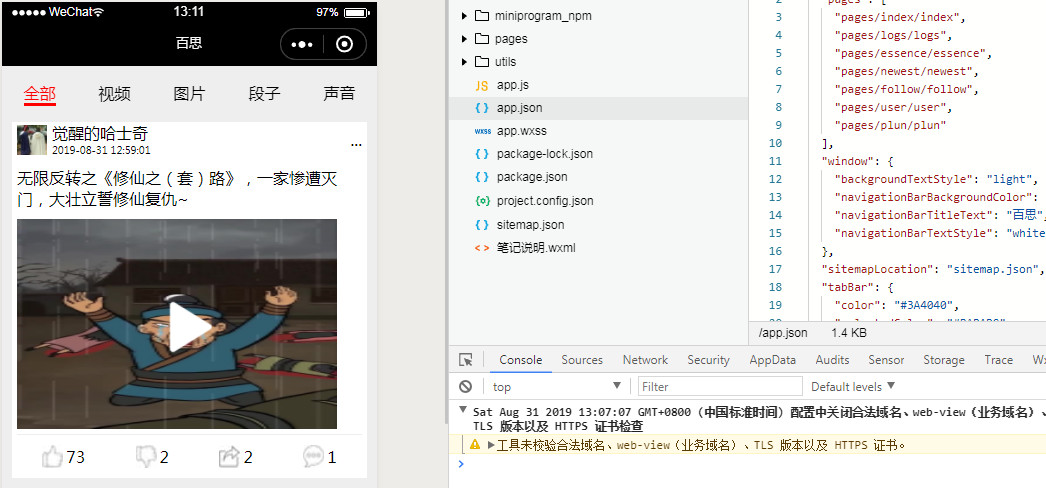Select the 全部 tab
The width and height of the screenshot is (1046, 488).
[x=40, y=94]
